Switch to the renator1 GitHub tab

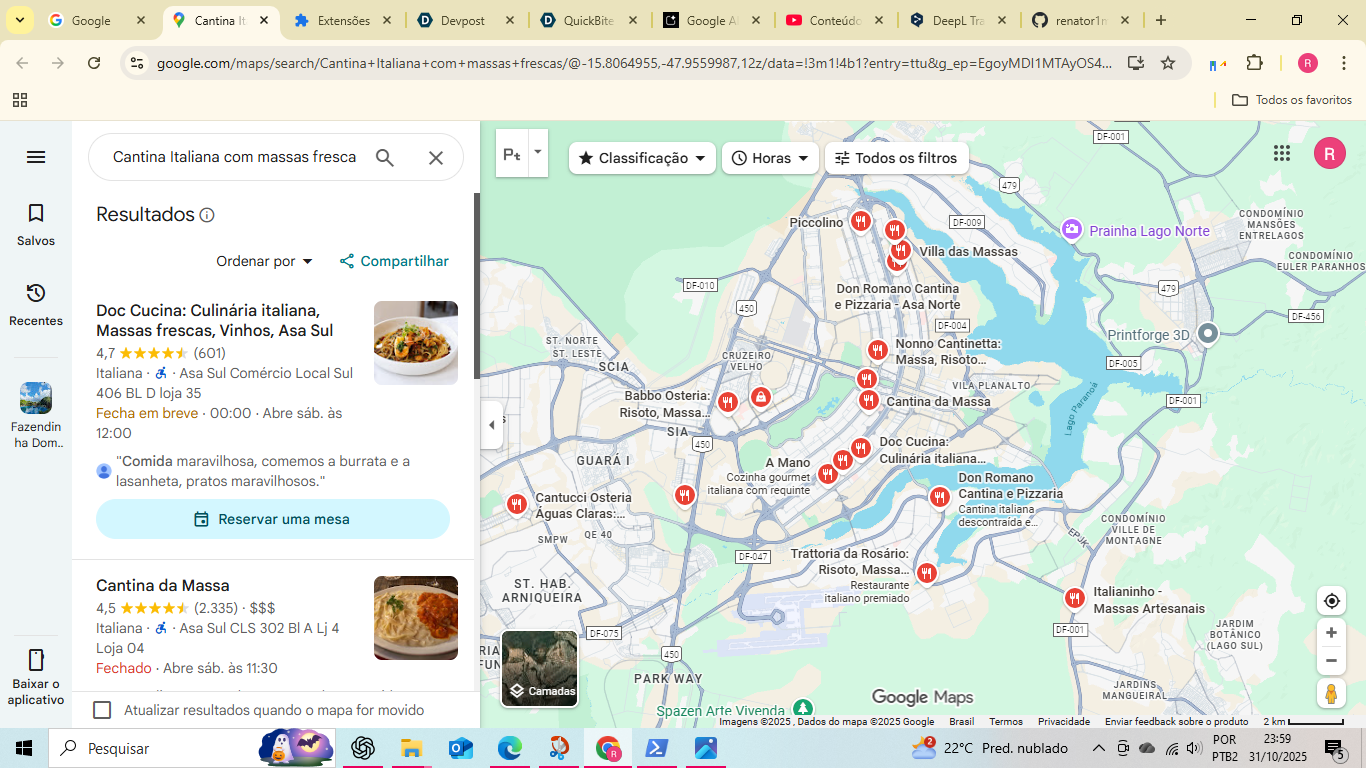[1081, 20]
